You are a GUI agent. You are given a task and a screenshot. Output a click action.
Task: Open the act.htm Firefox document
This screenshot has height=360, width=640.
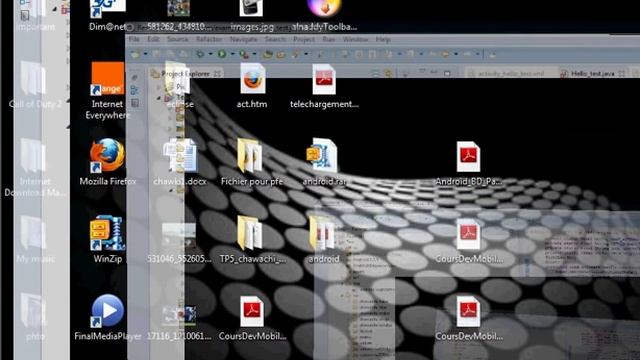[252, 86]
